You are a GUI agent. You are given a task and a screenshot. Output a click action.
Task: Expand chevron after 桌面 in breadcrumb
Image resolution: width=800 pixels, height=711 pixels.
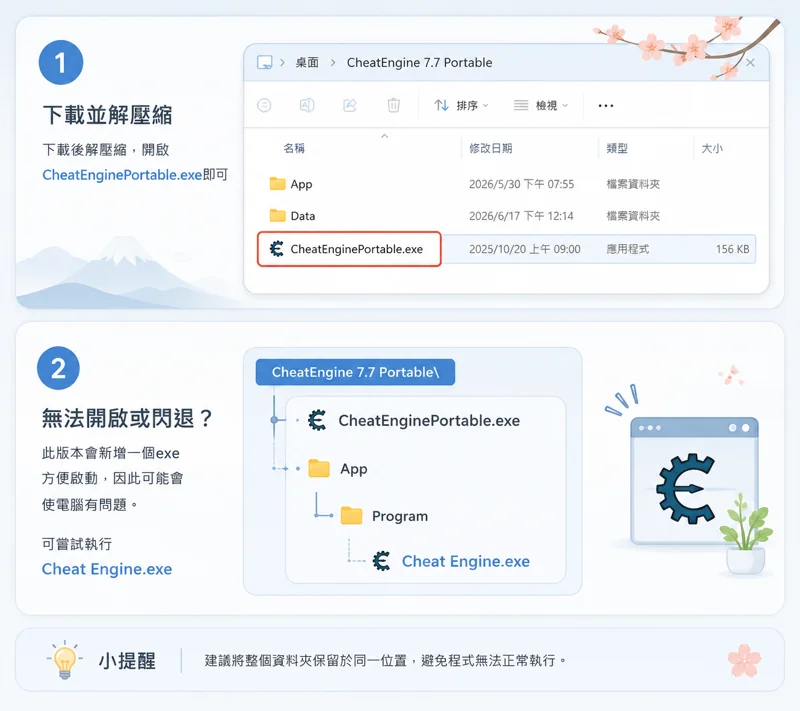(x=333, y=63)
